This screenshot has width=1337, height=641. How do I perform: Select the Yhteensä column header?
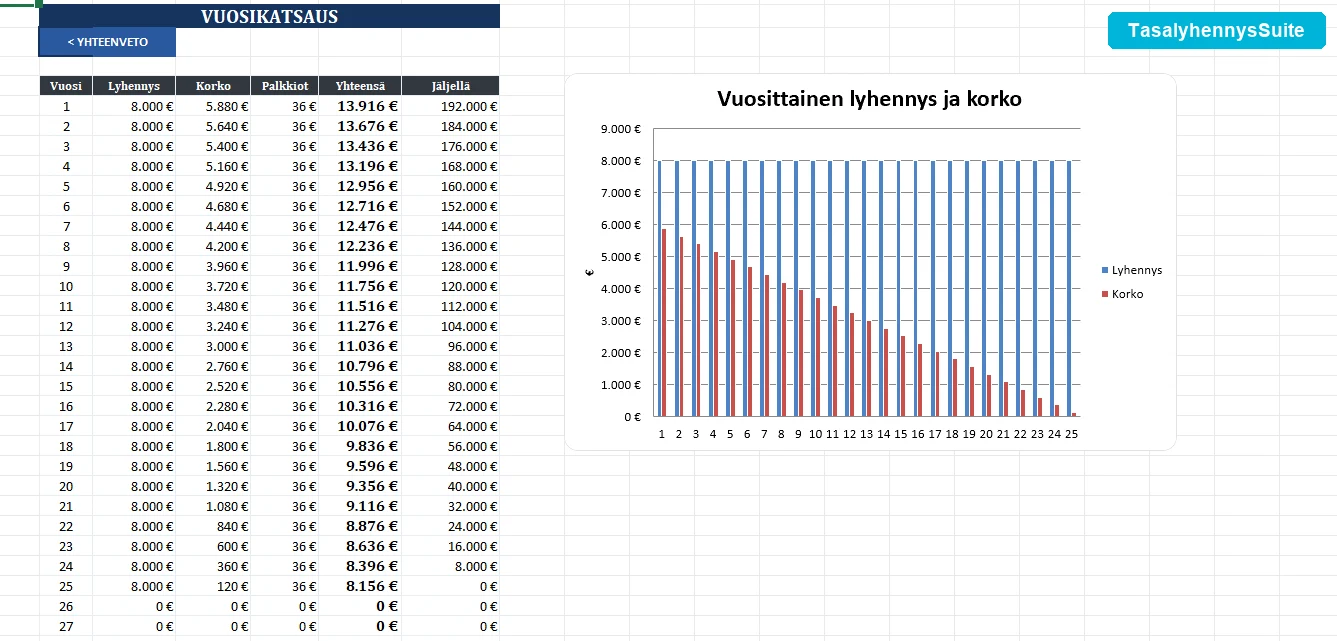360,86
